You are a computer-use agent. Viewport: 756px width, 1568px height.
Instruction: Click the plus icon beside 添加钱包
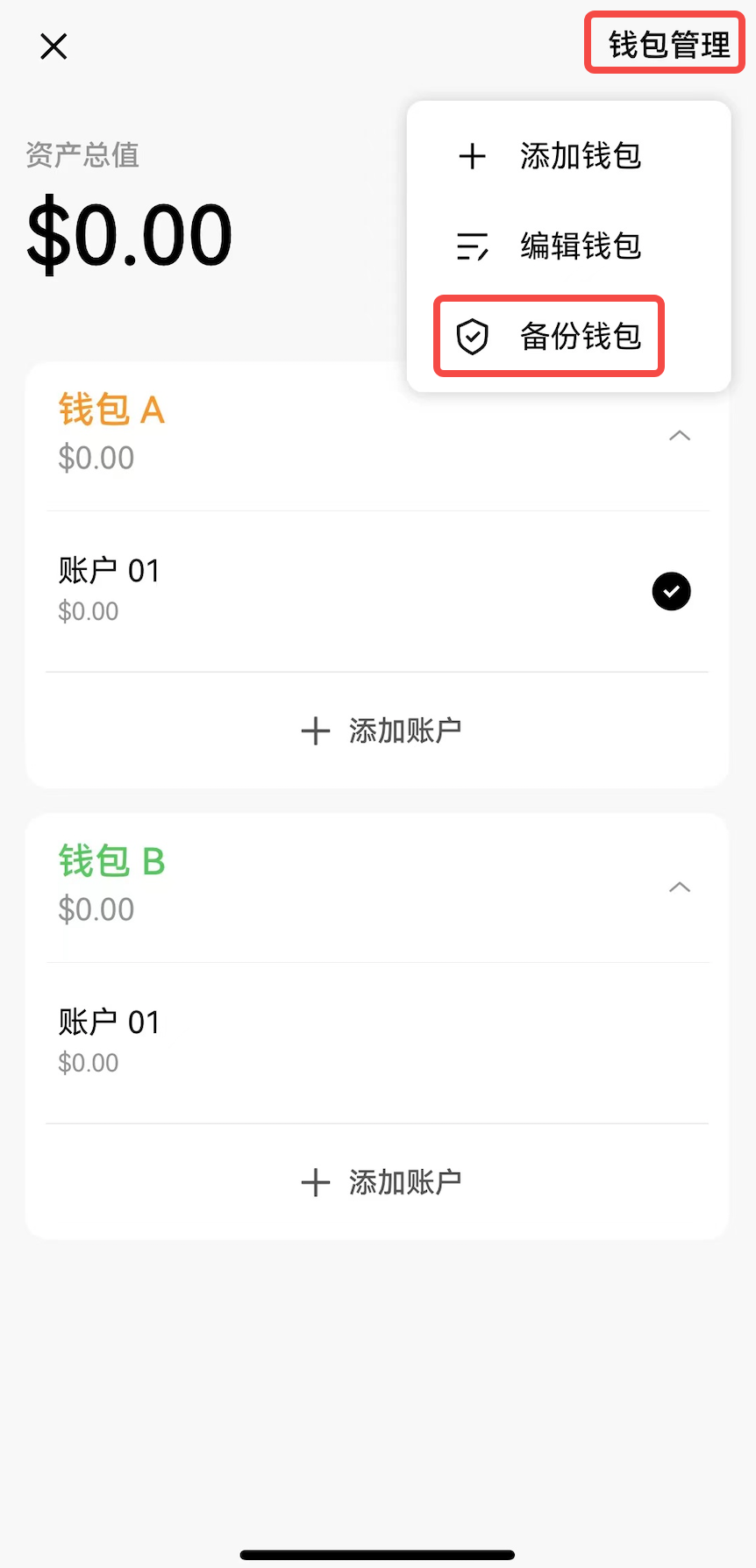pyautogui.click(x=472, y=156)
